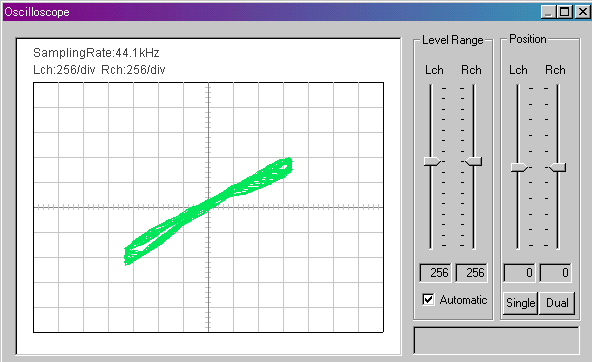Click the Level Range Lch slider track top
This screenshot has width=592, height=362.
[430, 89]
